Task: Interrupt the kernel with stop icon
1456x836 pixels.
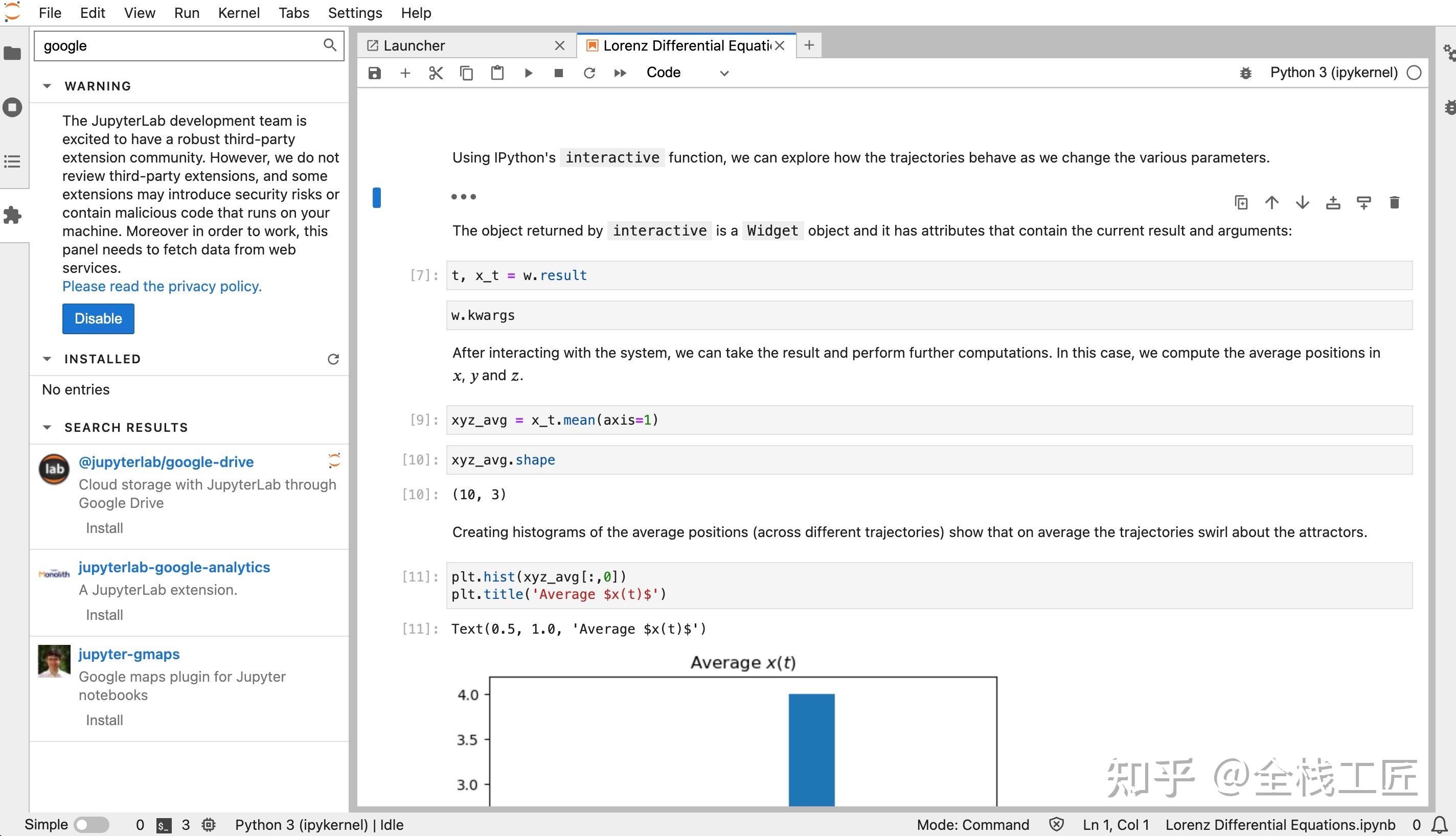Action: [x=558, y=73]
